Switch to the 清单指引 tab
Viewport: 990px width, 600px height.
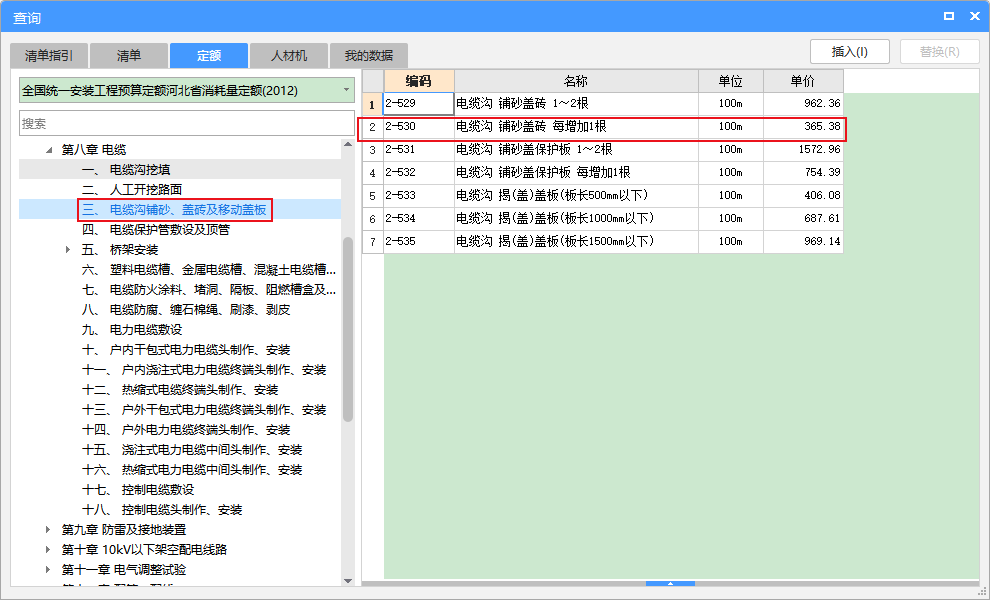pos(49,56)
